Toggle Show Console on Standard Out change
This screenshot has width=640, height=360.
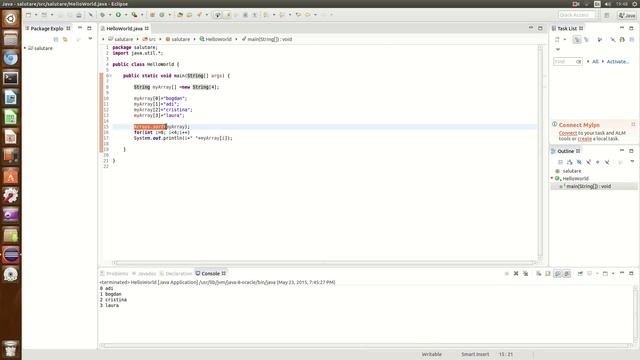[x=558, y=273]
